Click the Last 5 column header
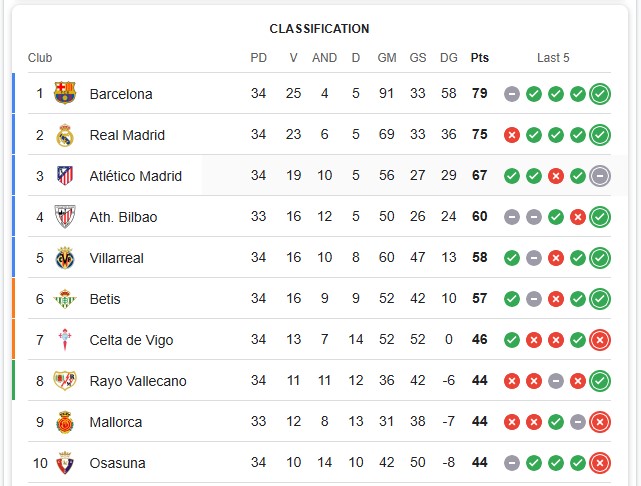 553,58
